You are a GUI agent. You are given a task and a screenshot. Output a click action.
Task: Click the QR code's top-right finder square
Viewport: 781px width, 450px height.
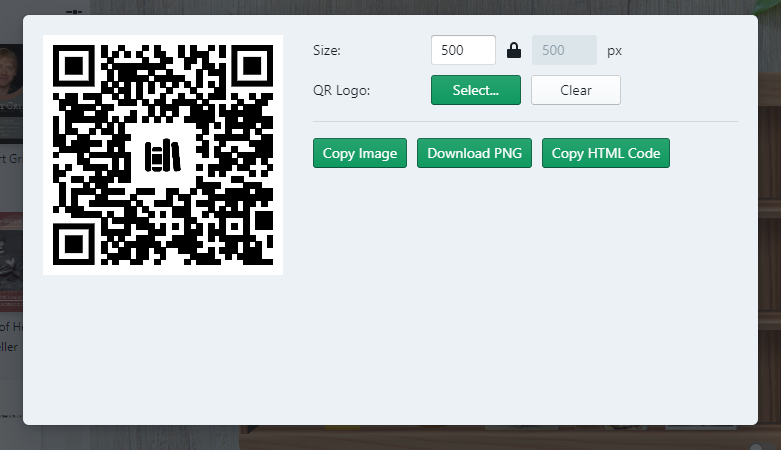[x=251, y=66]
